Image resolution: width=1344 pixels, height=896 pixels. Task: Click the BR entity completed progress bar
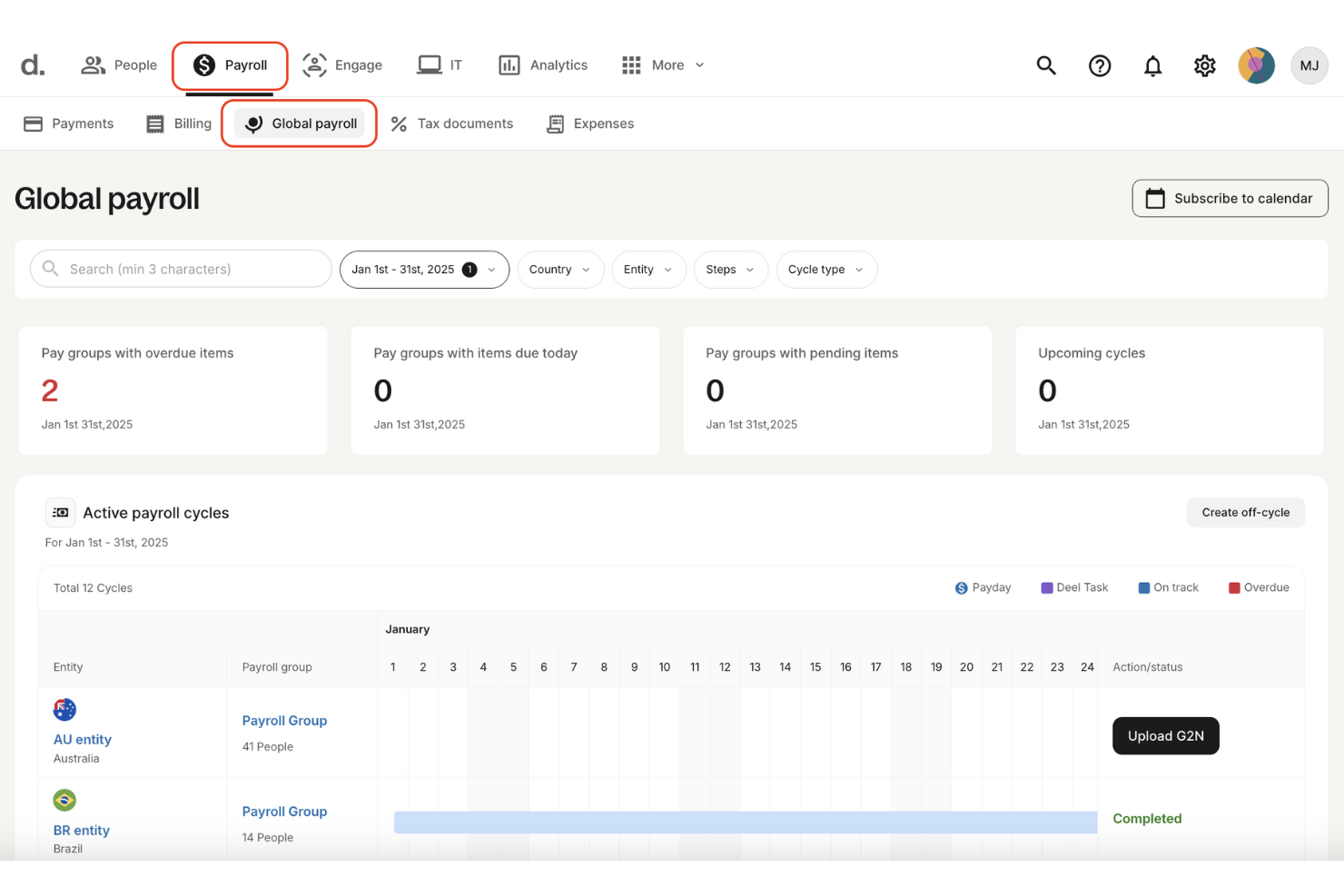tap(745, 822)
